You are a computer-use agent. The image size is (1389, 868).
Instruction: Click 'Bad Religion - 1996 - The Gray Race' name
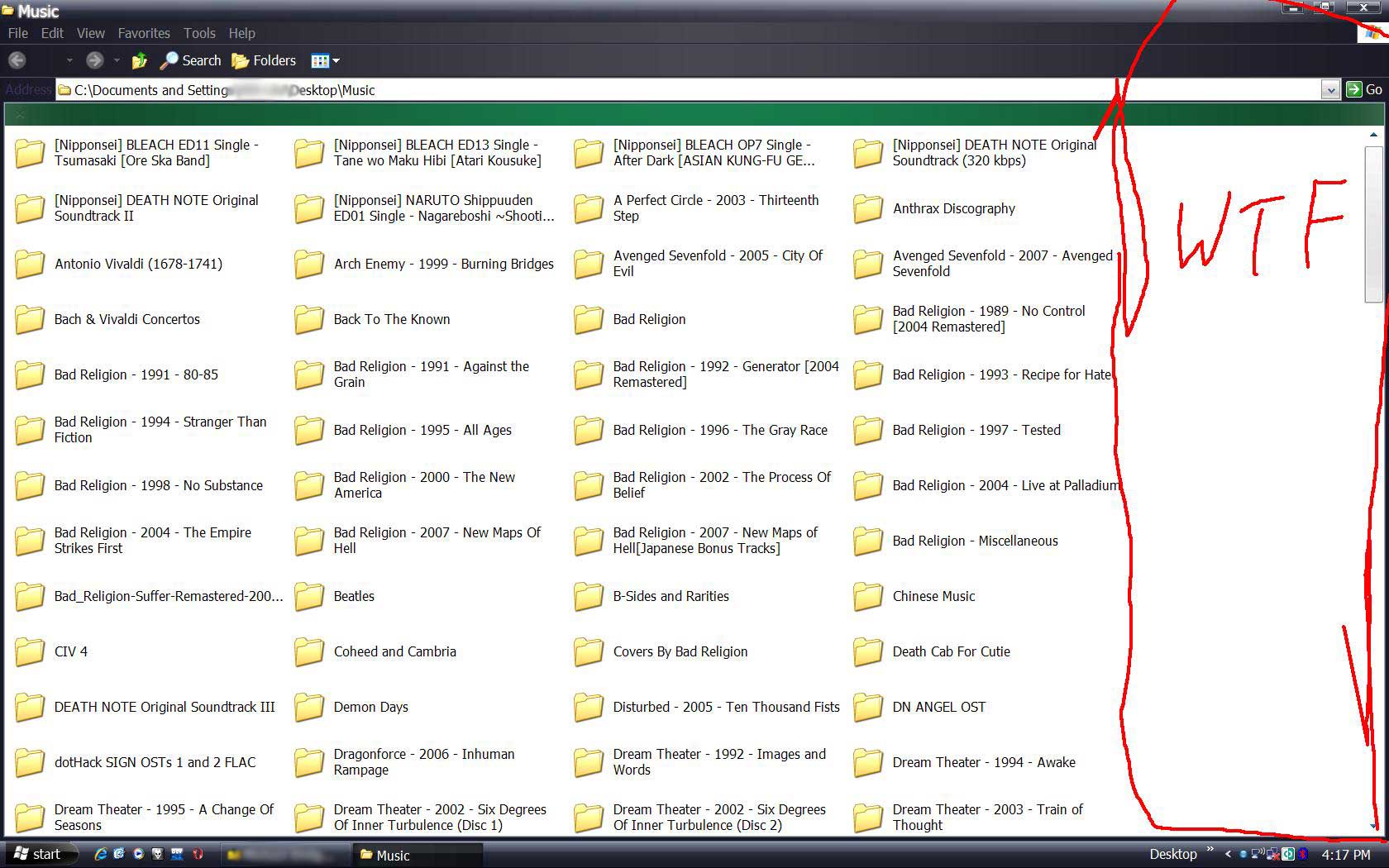[720, 430]
